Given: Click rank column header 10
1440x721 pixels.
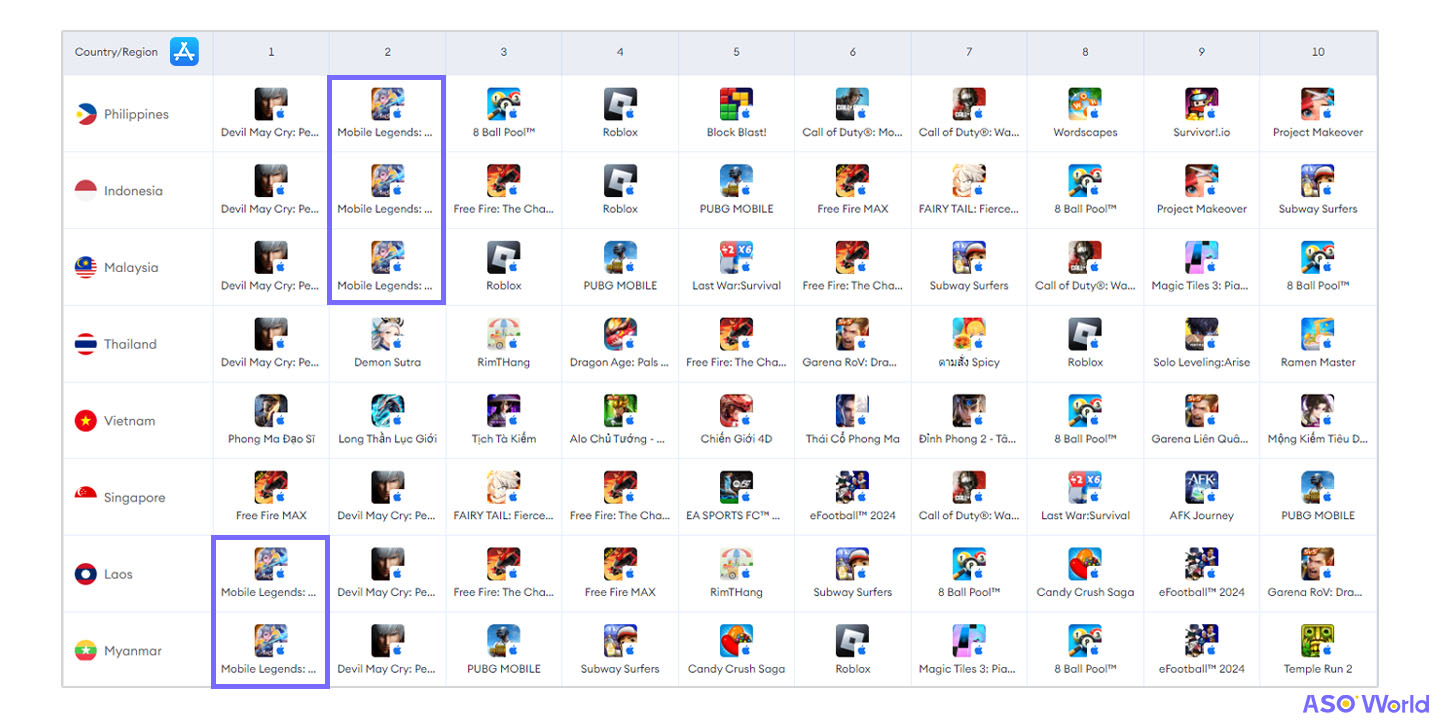Looking at the screenshot, I should click(x=1318, y=52).
